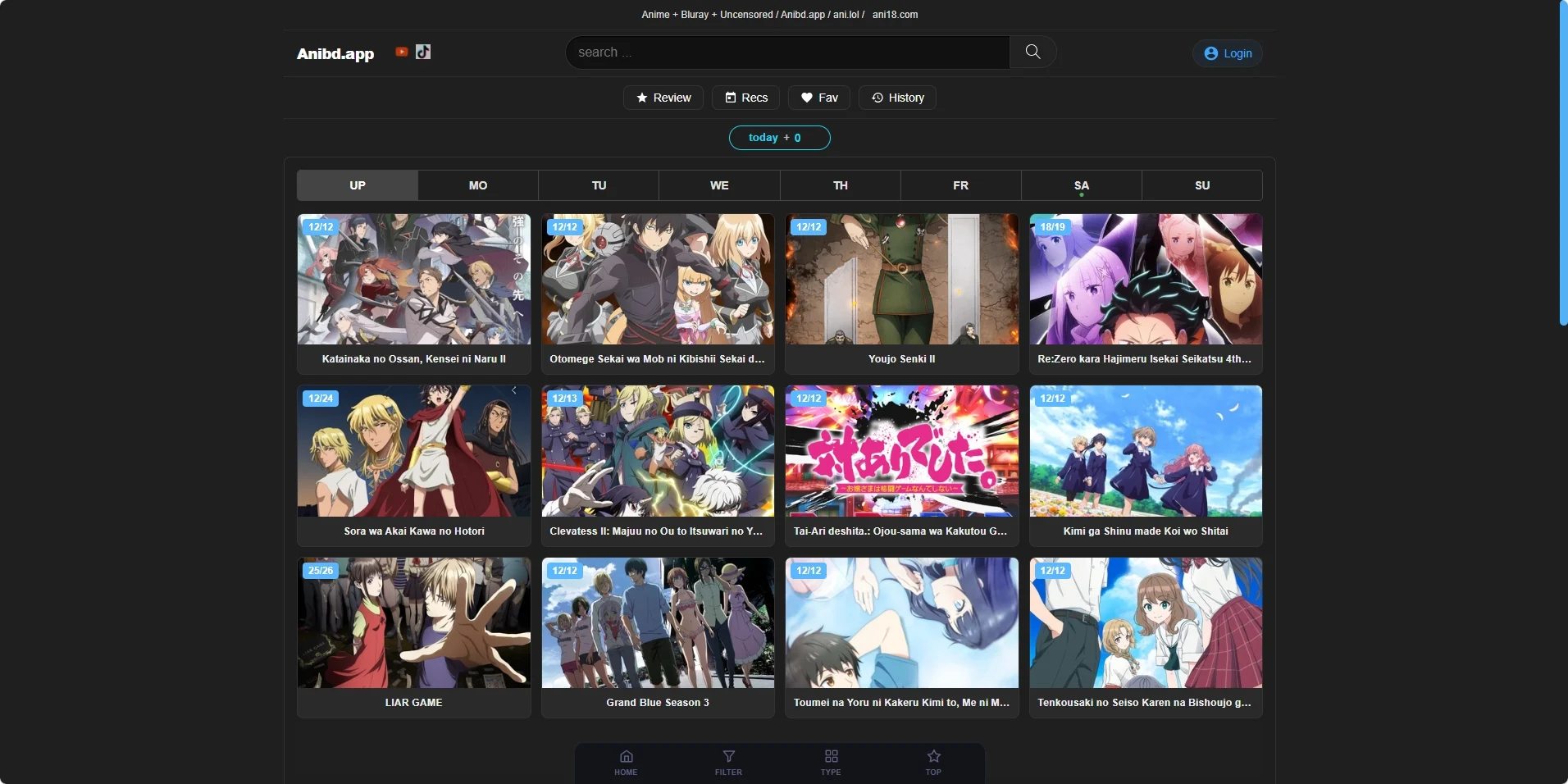Switch to the SA day tab

click(x=1082, y=185)
